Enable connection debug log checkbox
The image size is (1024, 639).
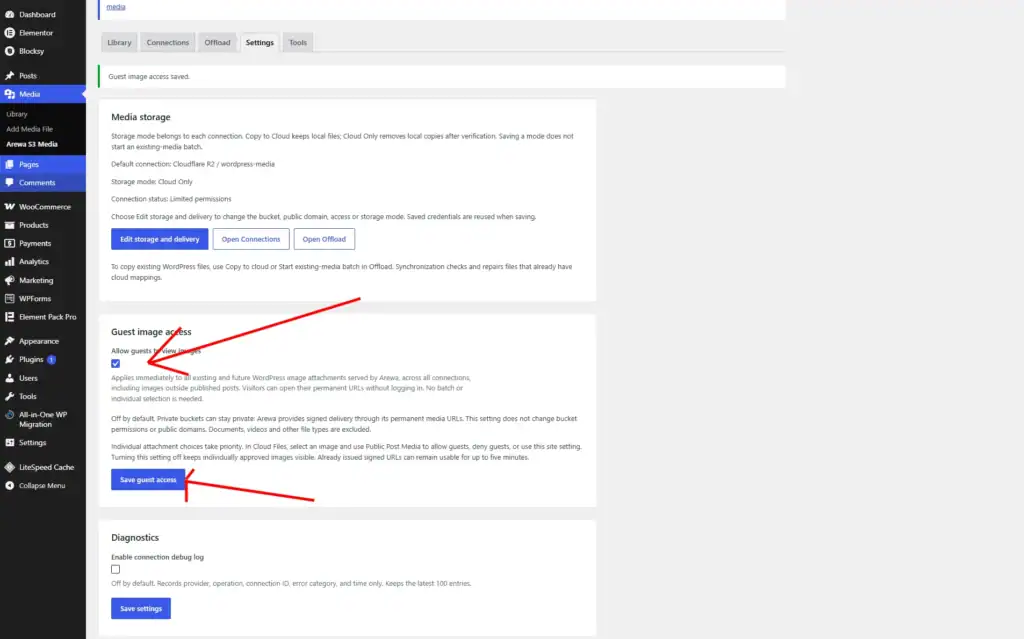116,569
